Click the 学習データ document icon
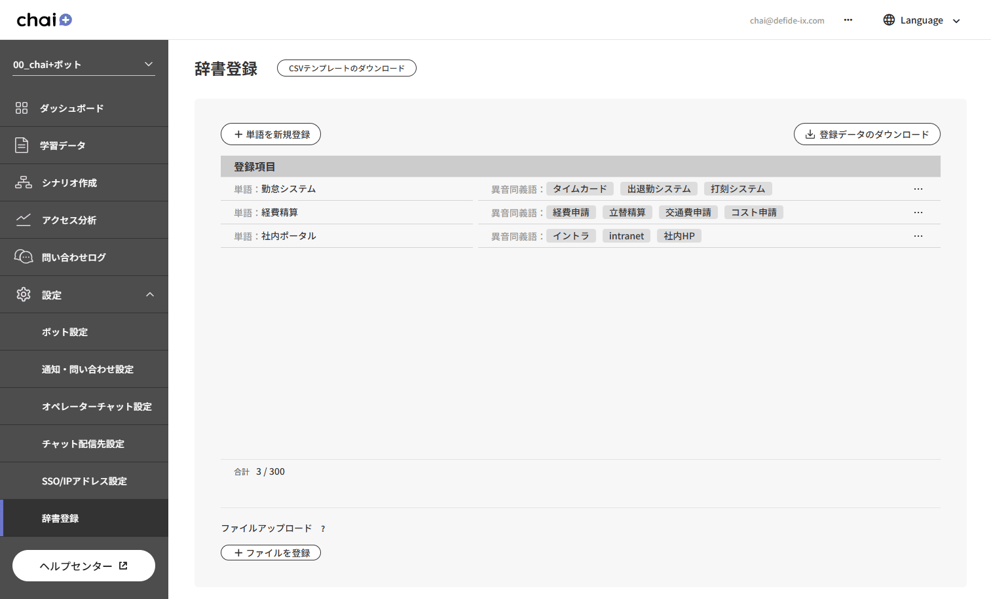 (21, 145)
